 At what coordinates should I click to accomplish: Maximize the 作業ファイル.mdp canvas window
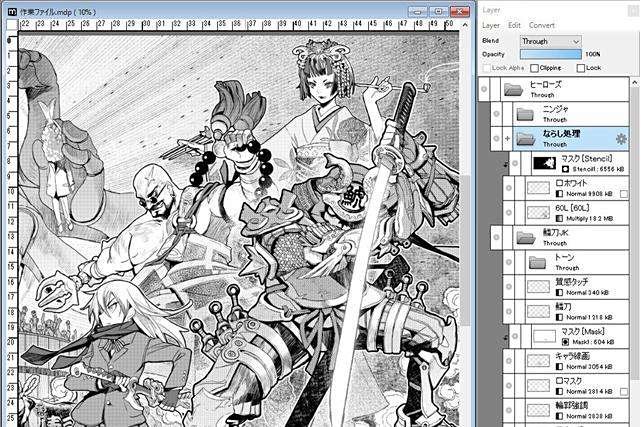(x=439, y=11)
